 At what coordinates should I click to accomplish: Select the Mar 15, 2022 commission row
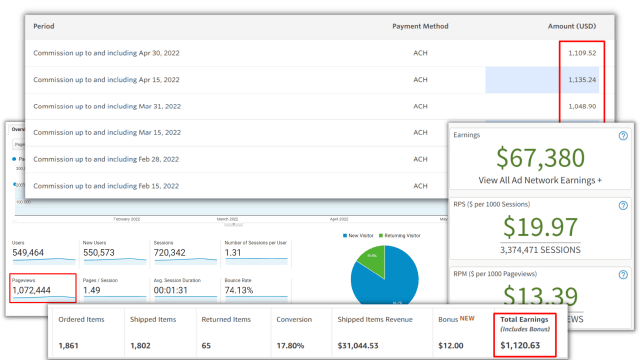pyautogui.click(x=236, y=133)
